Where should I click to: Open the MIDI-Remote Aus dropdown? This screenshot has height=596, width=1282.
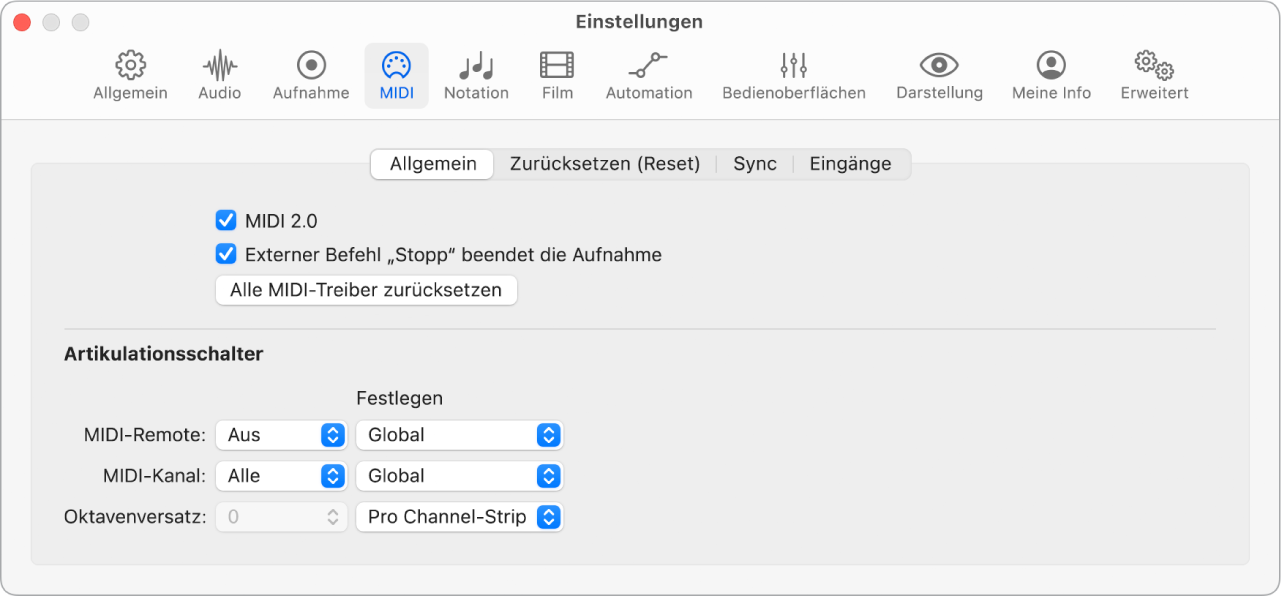pos(281,435)
